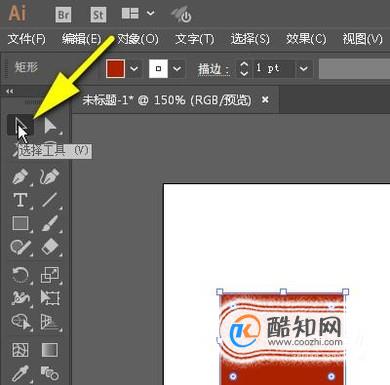This screenshot has height=385, width=390.
Task: Select the Line Segment tool
Action: pos(50,200)
